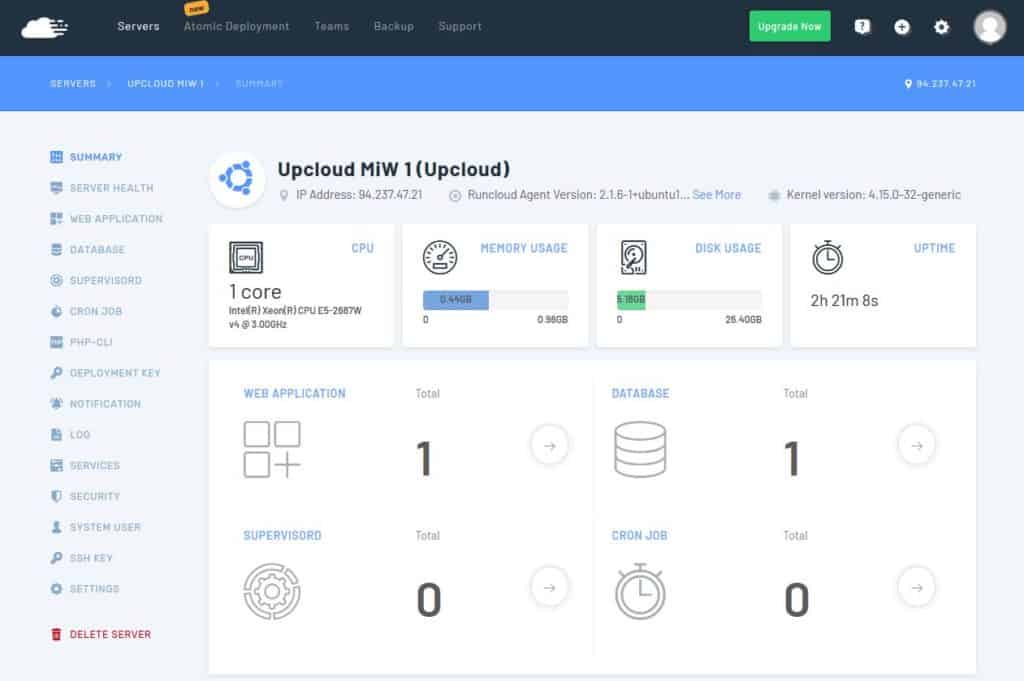Click the Summary sidebar icon
The width and height of the screenshot is (1024, 681).
pyautogui.click(x=57, y=157)
